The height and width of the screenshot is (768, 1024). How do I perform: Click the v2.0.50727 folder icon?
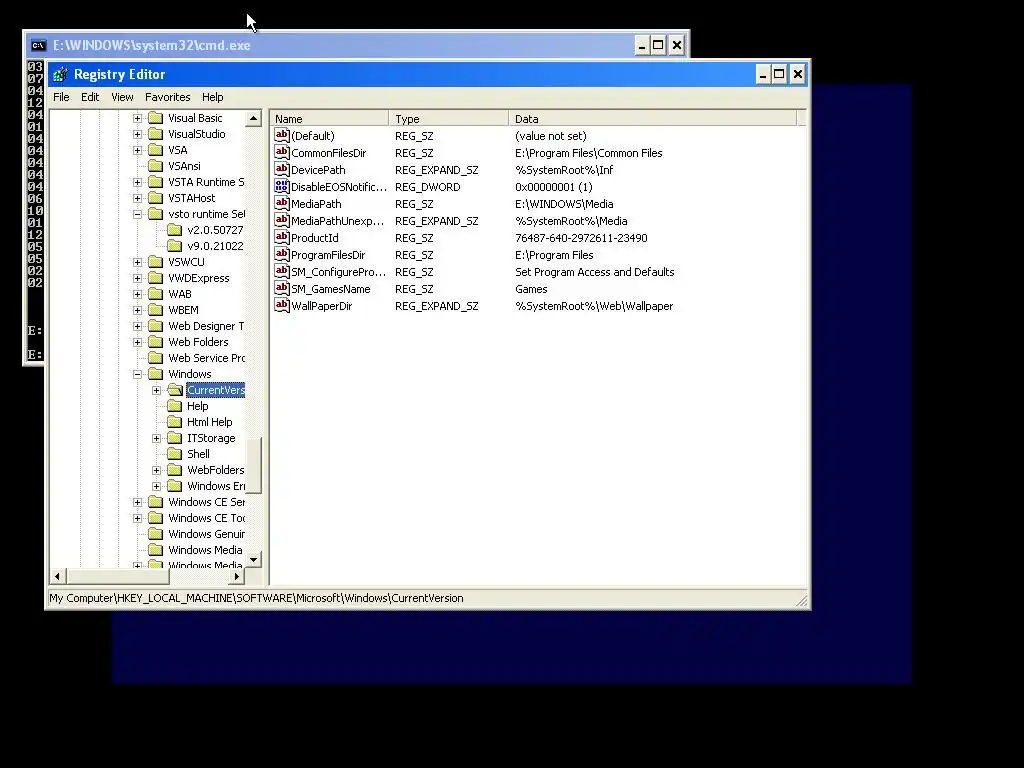(174, 230)
